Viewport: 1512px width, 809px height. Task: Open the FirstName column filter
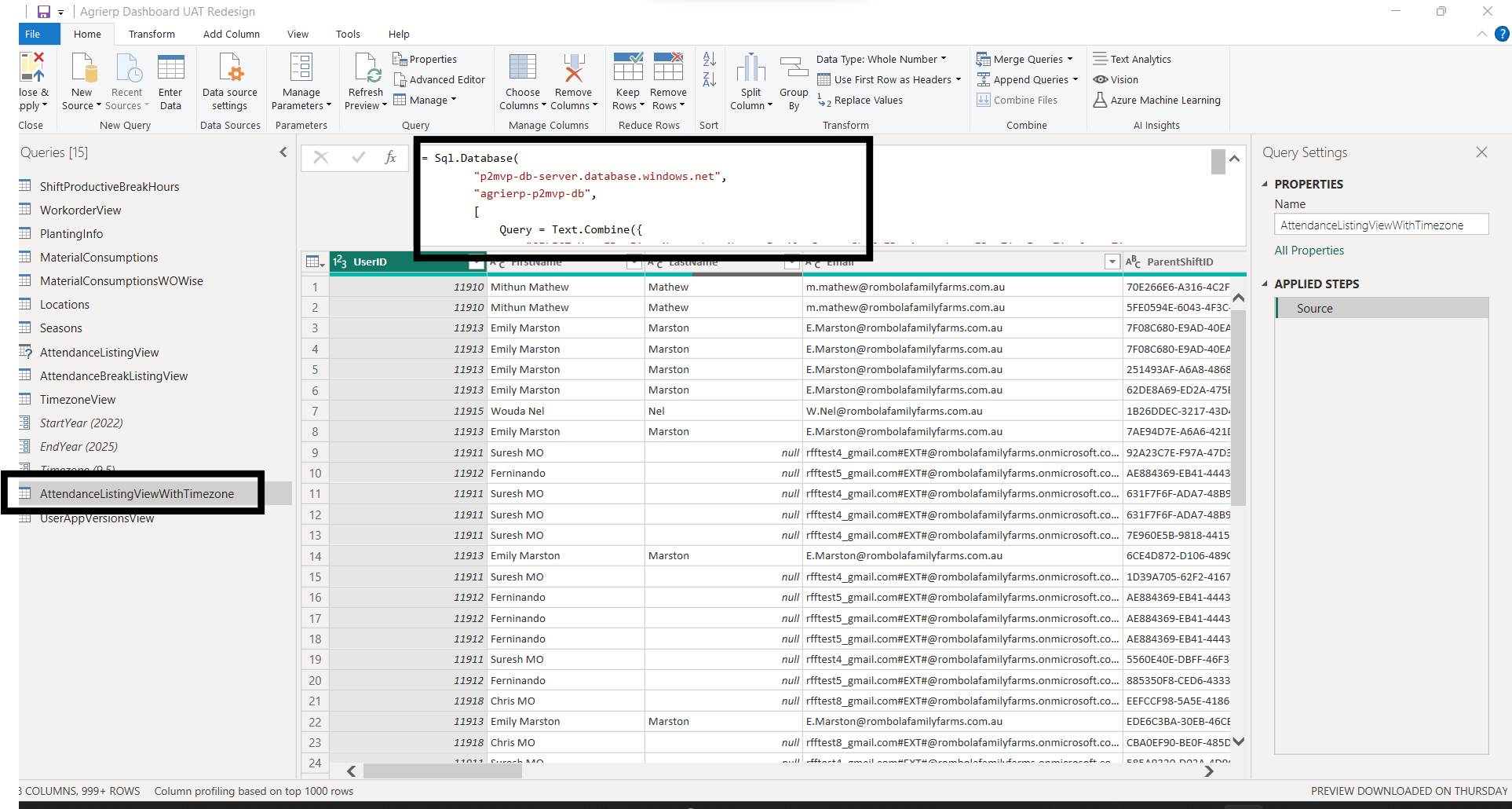634,265
